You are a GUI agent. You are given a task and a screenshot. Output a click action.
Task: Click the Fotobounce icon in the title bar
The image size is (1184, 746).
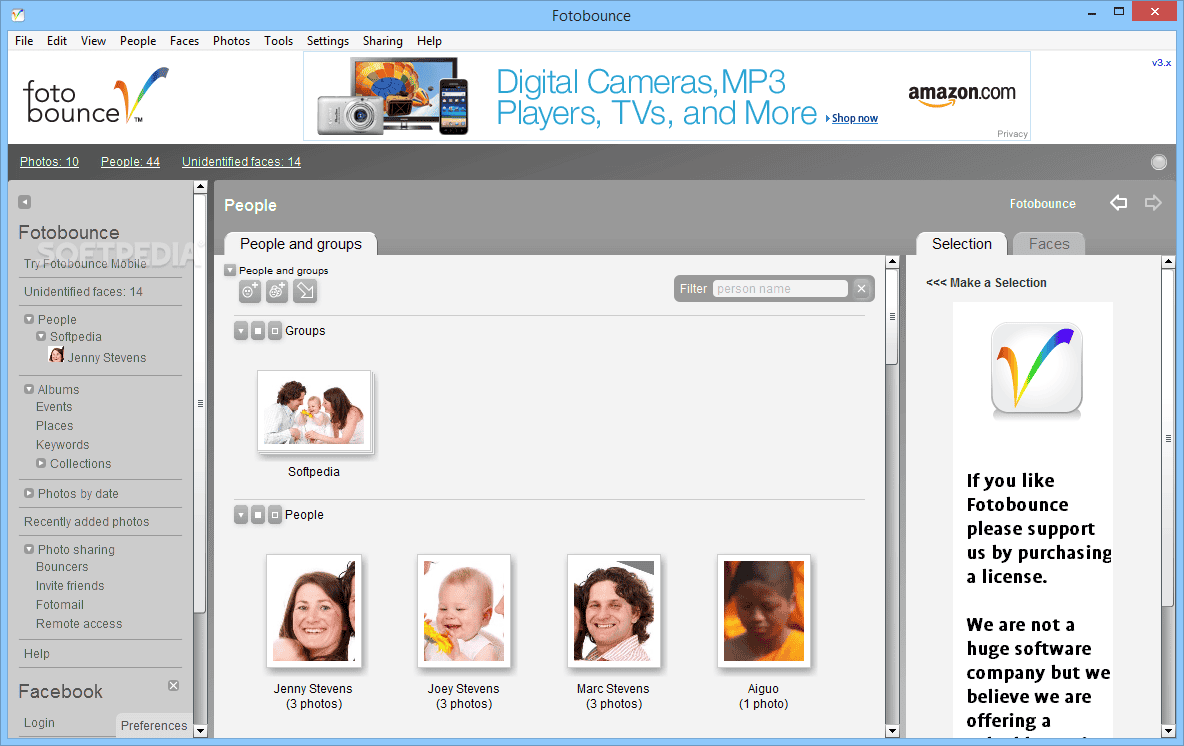[17, 14]
